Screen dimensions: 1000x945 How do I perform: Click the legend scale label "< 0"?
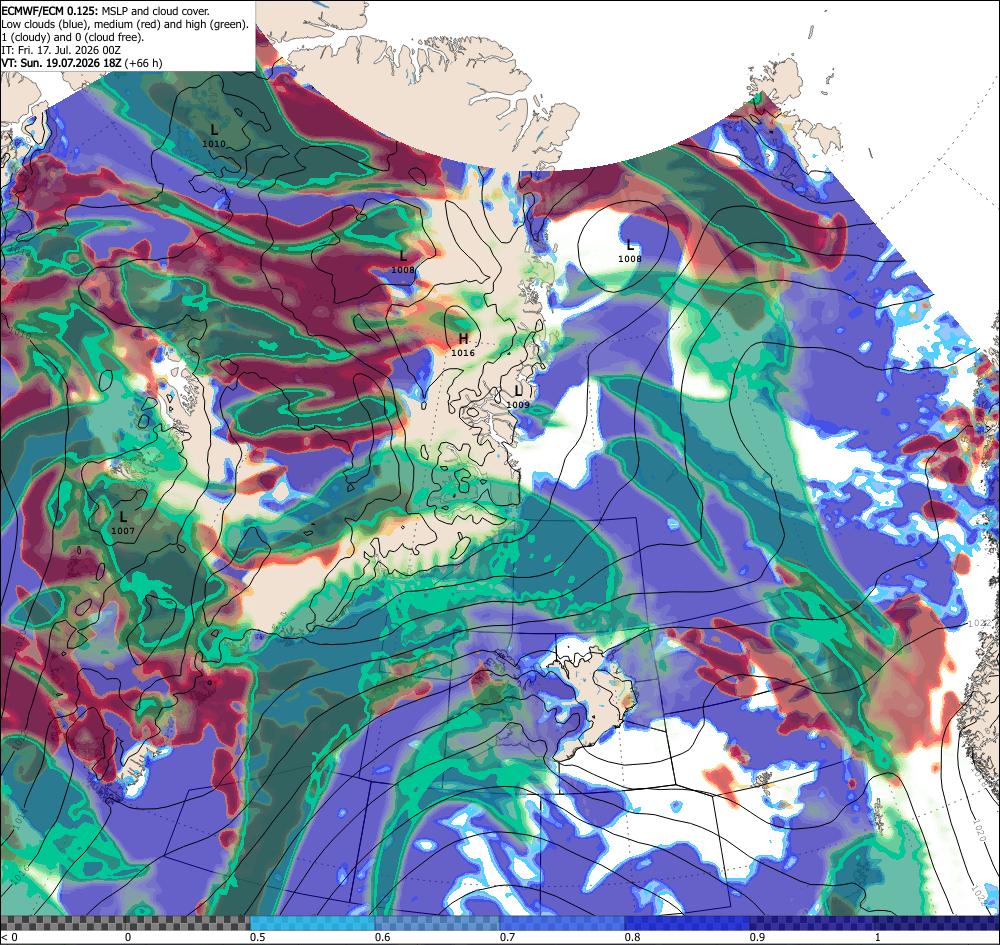click(x=10, y=937)
